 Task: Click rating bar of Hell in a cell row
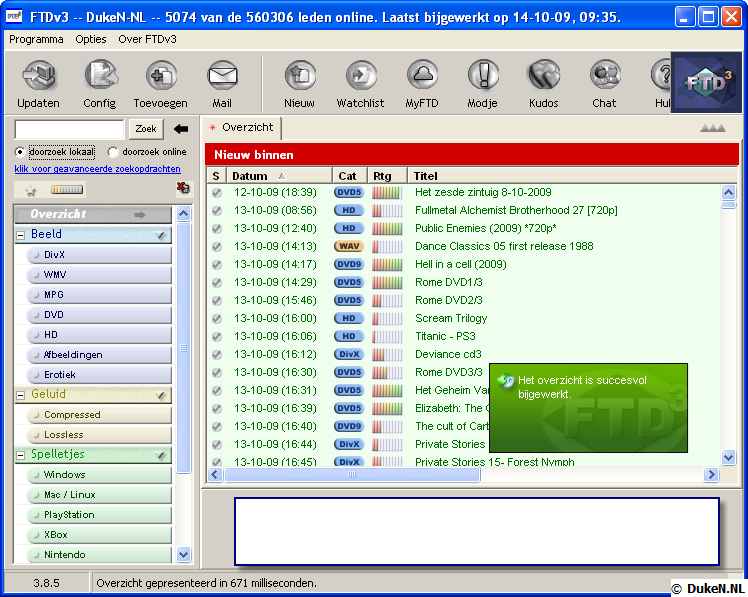[387, 264]
